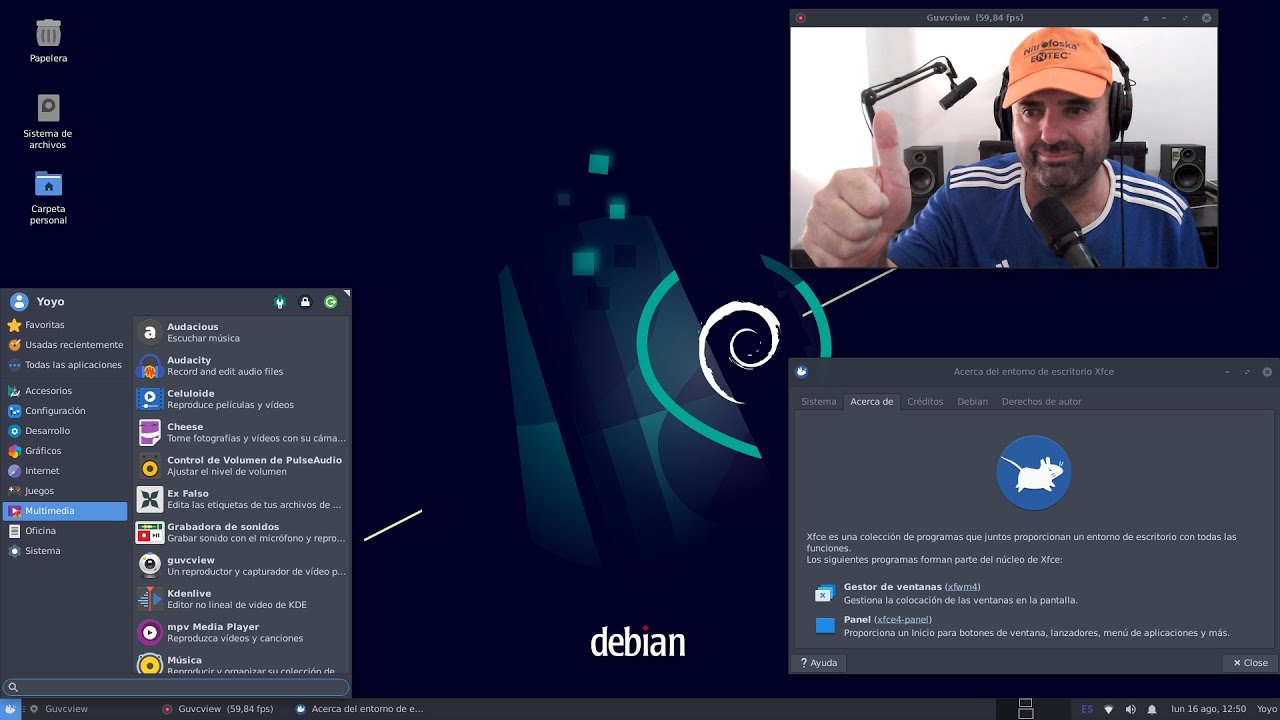
Task: Select the Sistema category in the menu
Action: [x=65, y=551]
